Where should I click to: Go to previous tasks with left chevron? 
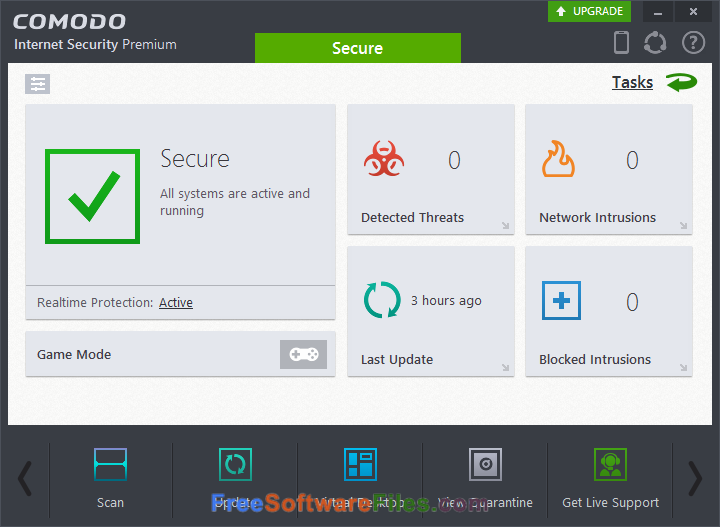(25, 479)
